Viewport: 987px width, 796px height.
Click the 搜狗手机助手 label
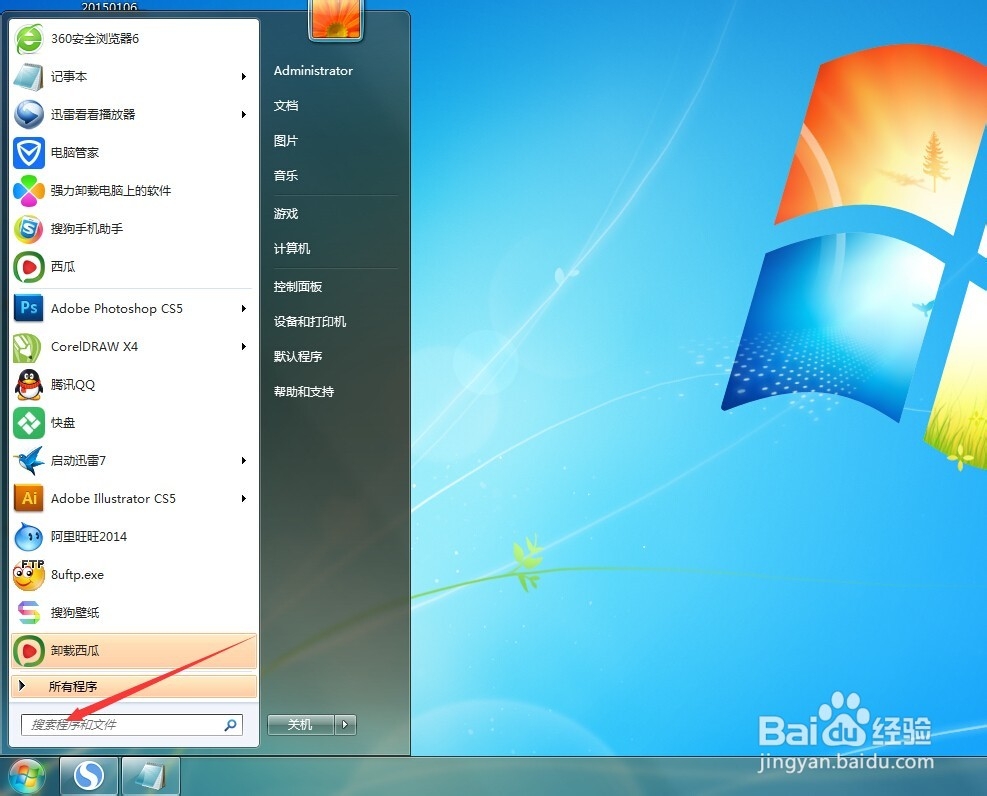point(87,228)
